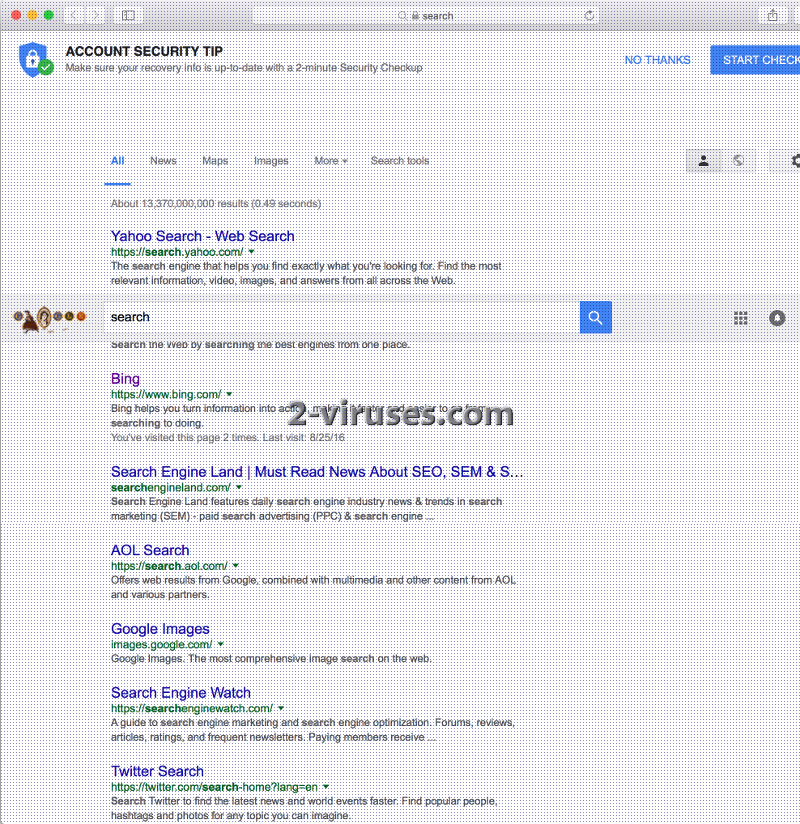
Task: Expand arrow beside searchenginewatch.com URL
Action: (281, 708)
